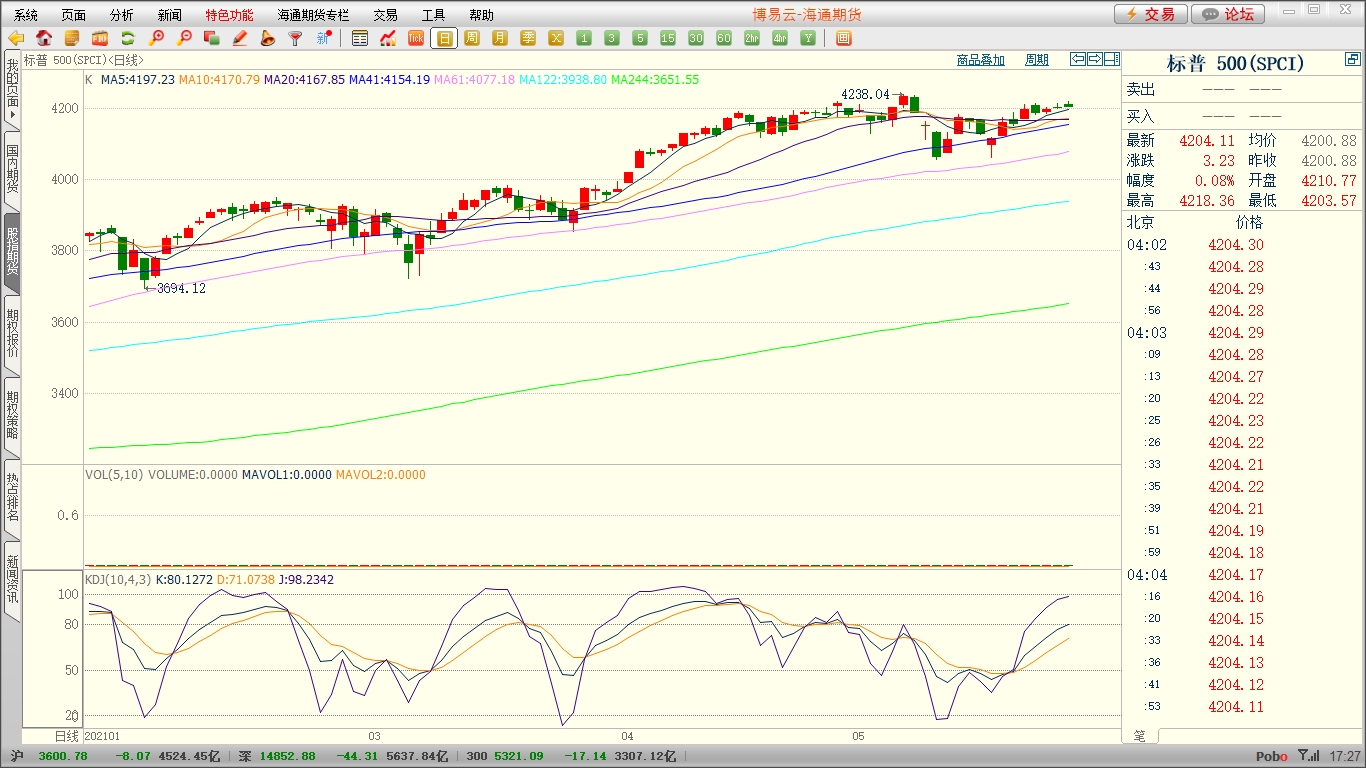Click previous contract left-arrow icon
The height and width of the screenshot is (768, 1366).
[x=1077, y=59]
